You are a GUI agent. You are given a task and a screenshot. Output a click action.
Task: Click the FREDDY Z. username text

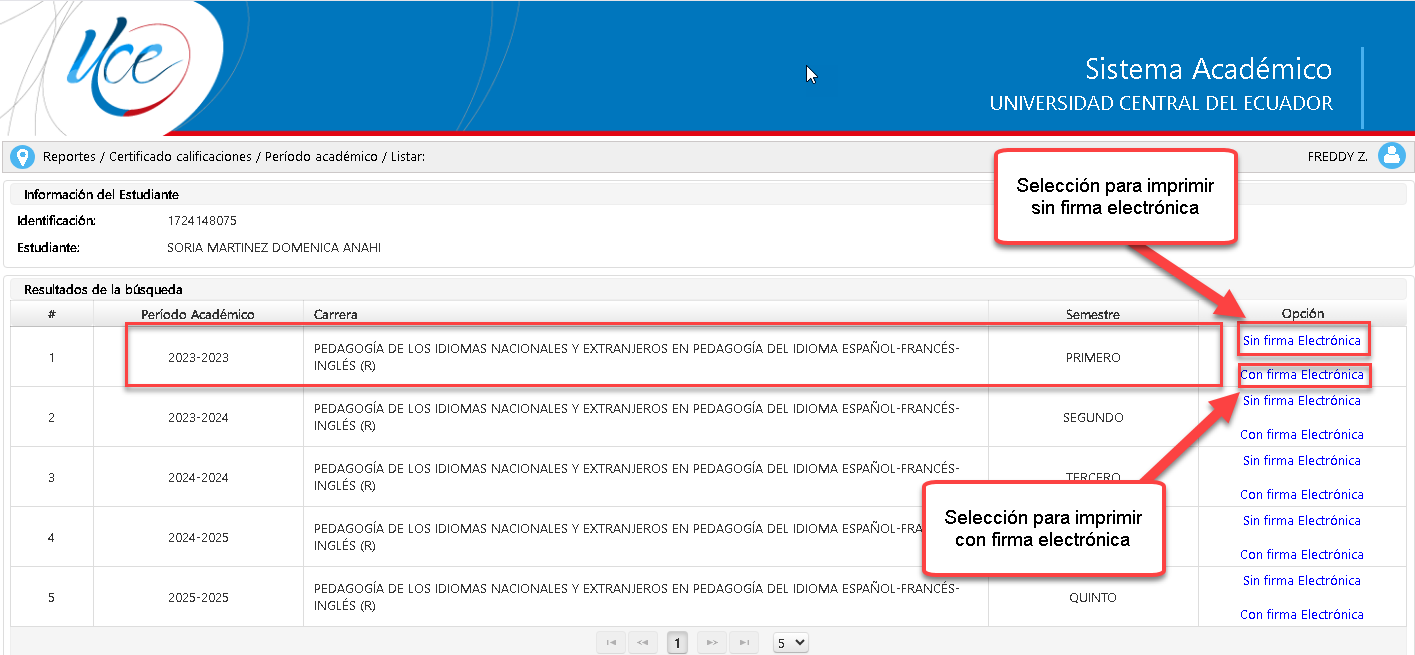click(x=1338, y=157)
